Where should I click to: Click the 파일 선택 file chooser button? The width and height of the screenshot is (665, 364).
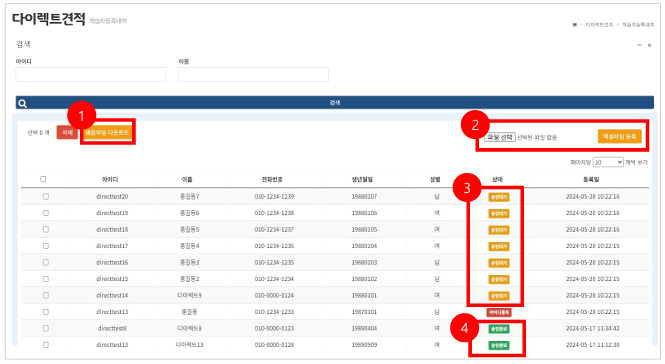coord(500,137)
